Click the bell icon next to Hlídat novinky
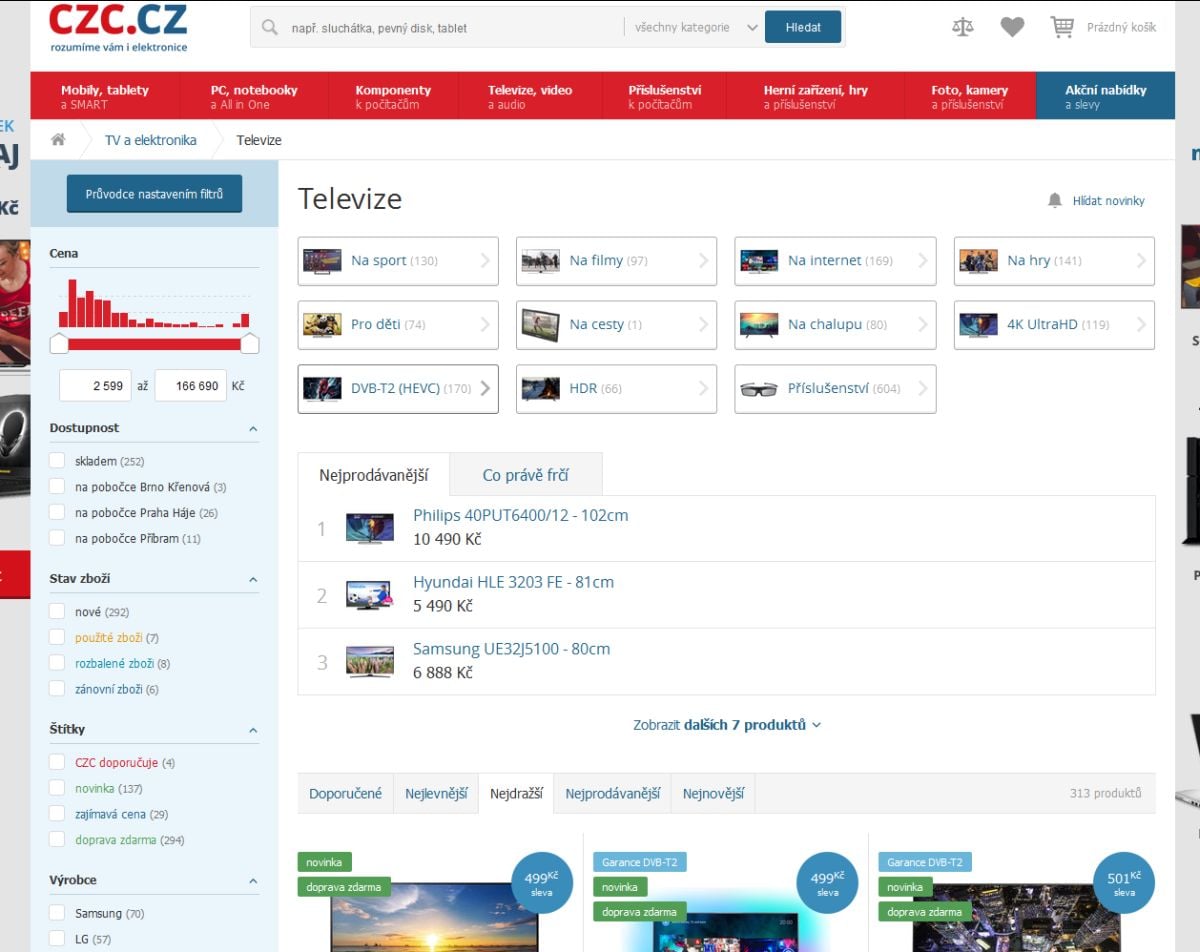Image resolution: width=1200 pixels, height=952 pixels. pos(1055,200)
